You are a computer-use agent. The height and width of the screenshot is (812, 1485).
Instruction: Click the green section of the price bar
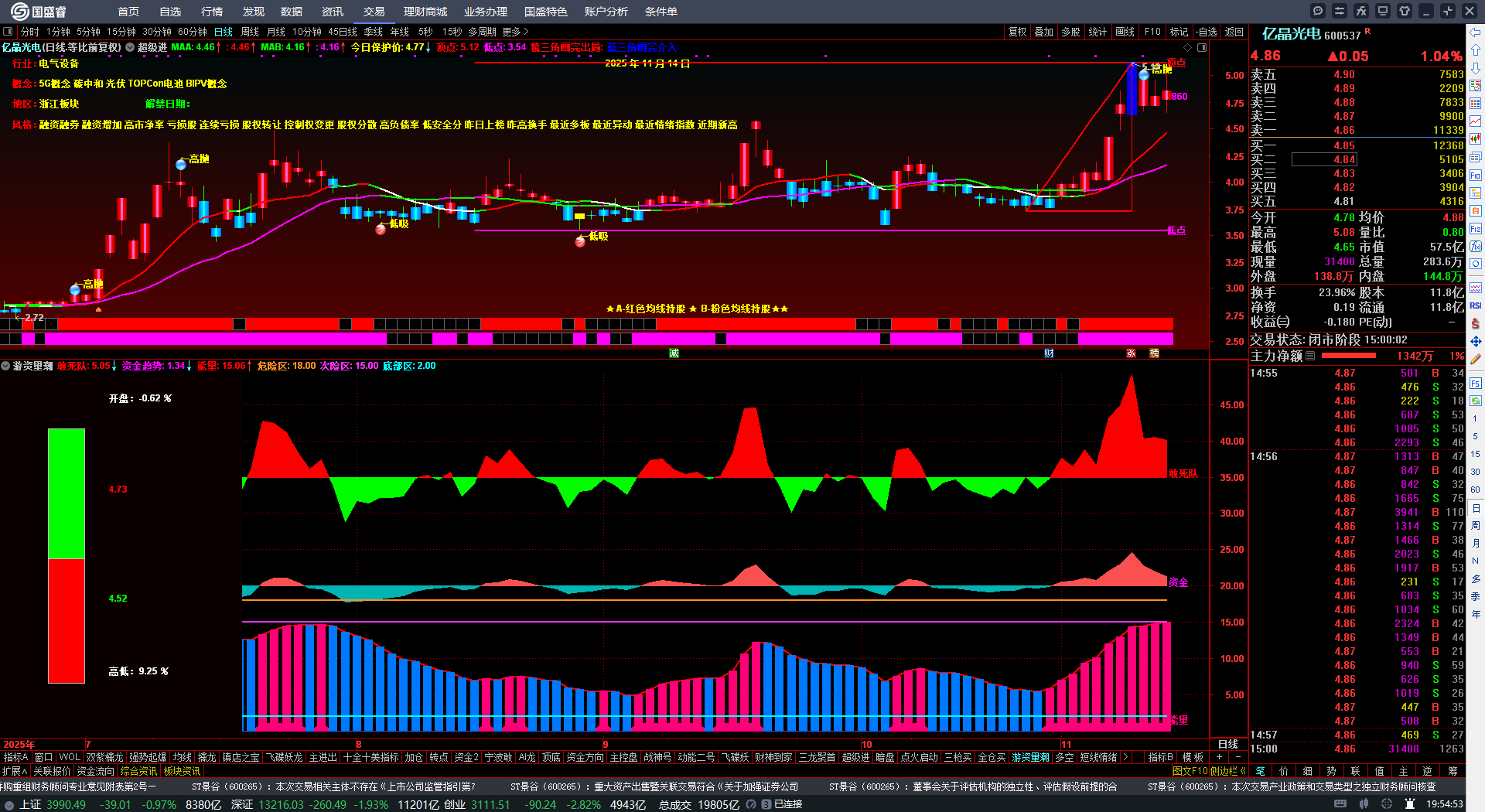(x=67, y=493)
